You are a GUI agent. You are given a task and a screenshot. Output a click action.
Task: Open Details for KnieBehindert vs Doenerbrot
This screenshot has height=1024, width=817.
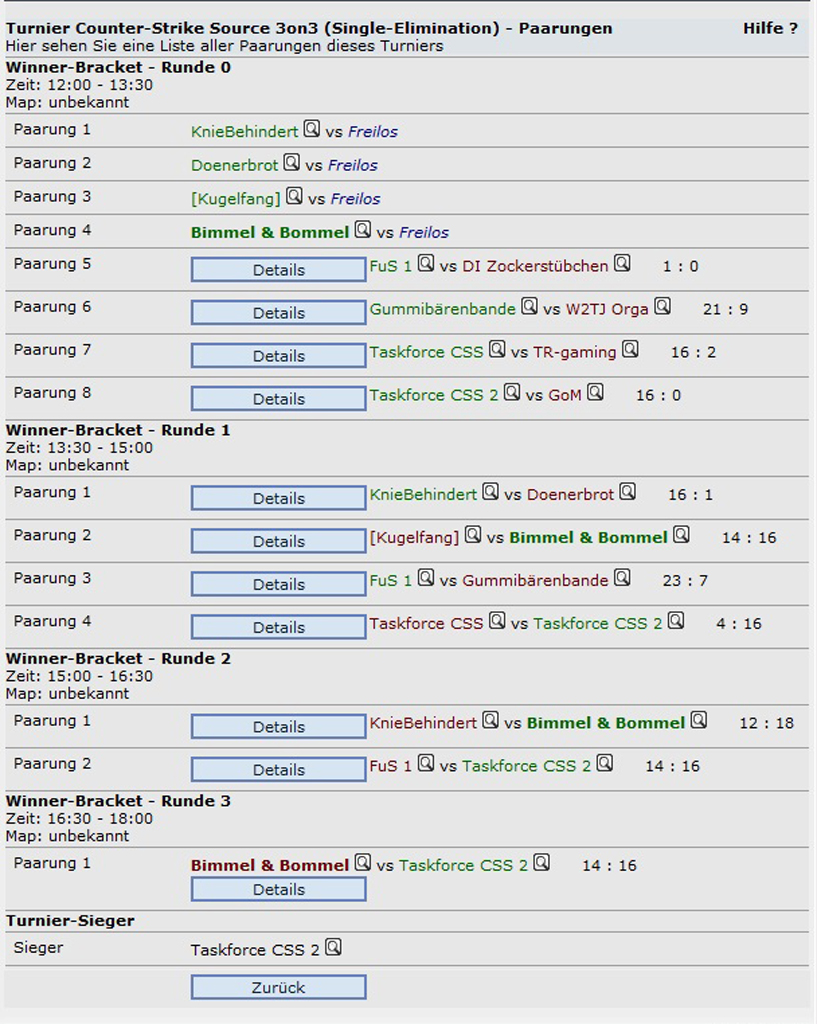coord(279,498)
